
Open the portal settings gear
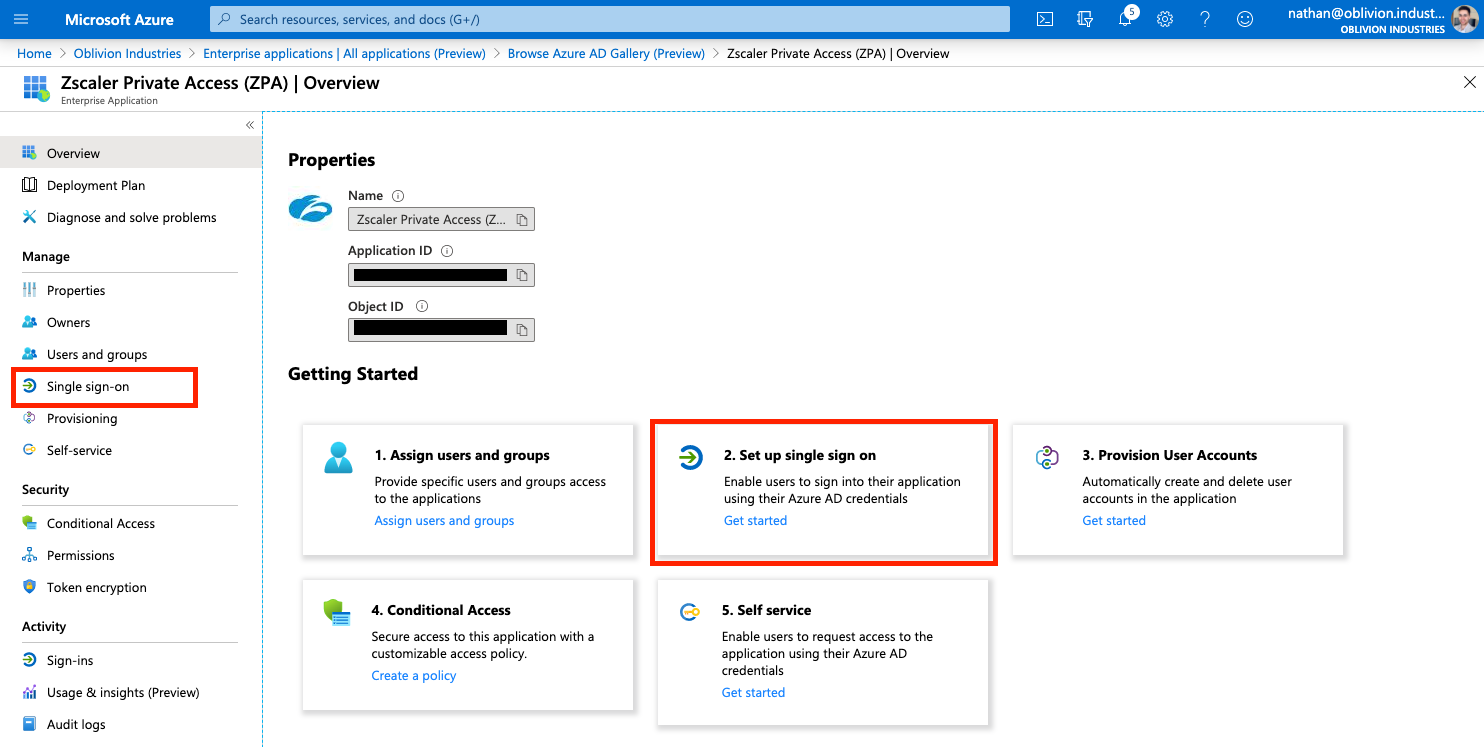1165,19
